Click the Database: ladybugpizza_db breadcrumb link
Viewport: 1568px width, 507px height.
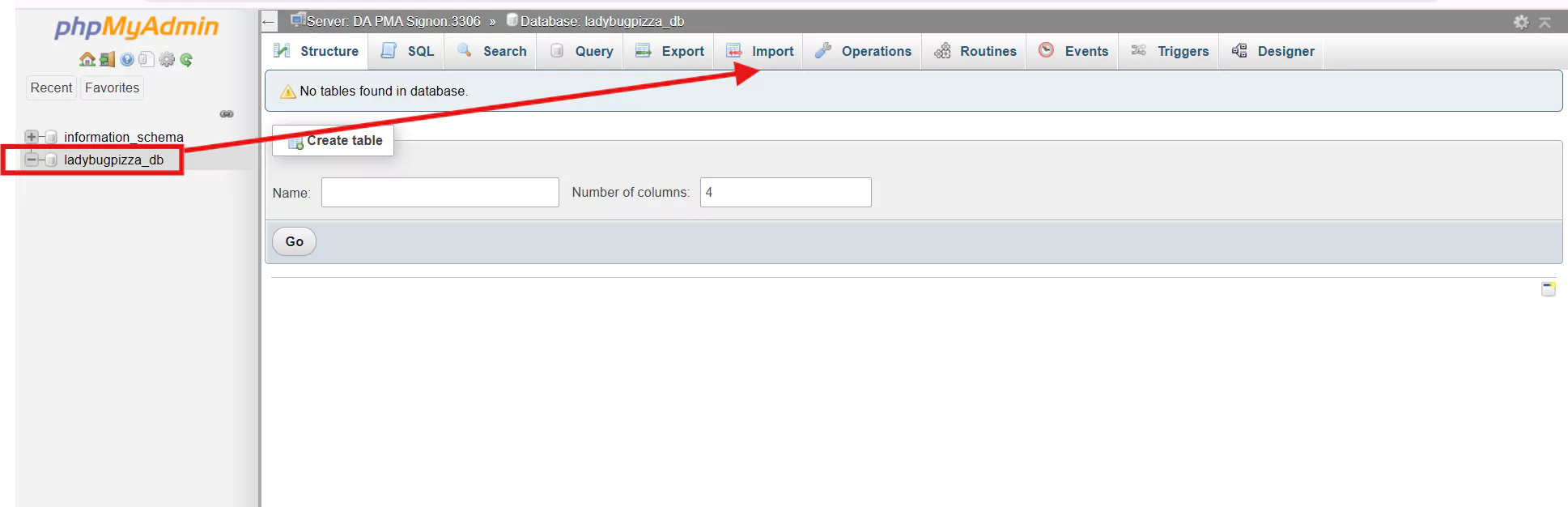pyautogui.click(x=601, y=21)
